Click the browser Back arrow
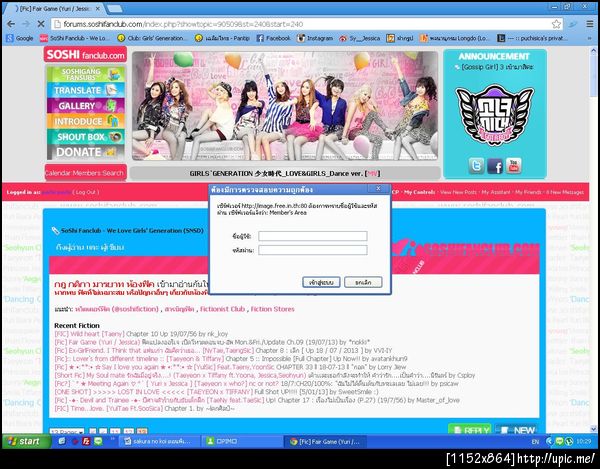Screen dimensions: 600x469 pyautogui.click(x=11, y=24)
